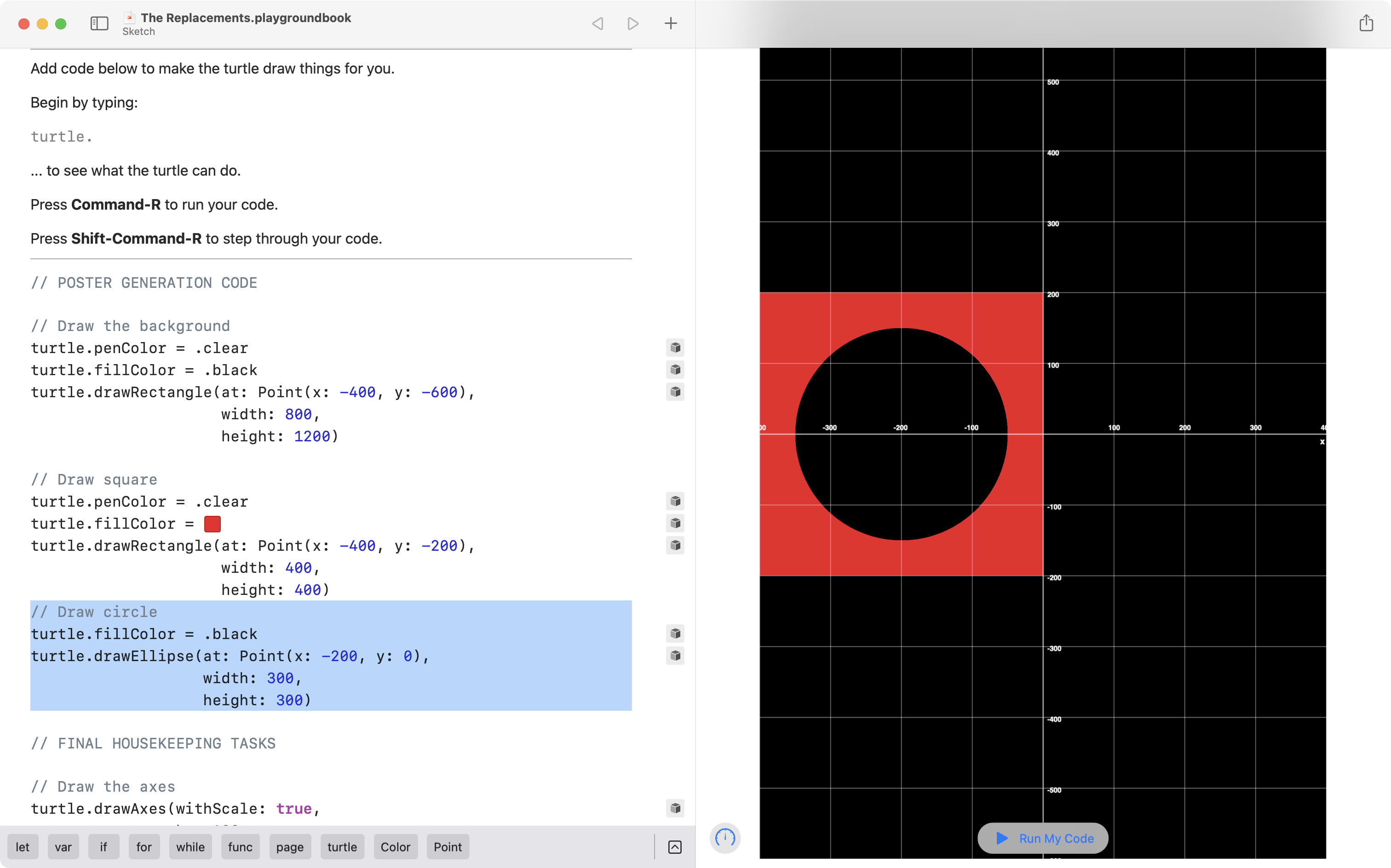Open the table of contents panel
Image resolution: width=1391 pixels, height=868 pixels.
(99, 22)
